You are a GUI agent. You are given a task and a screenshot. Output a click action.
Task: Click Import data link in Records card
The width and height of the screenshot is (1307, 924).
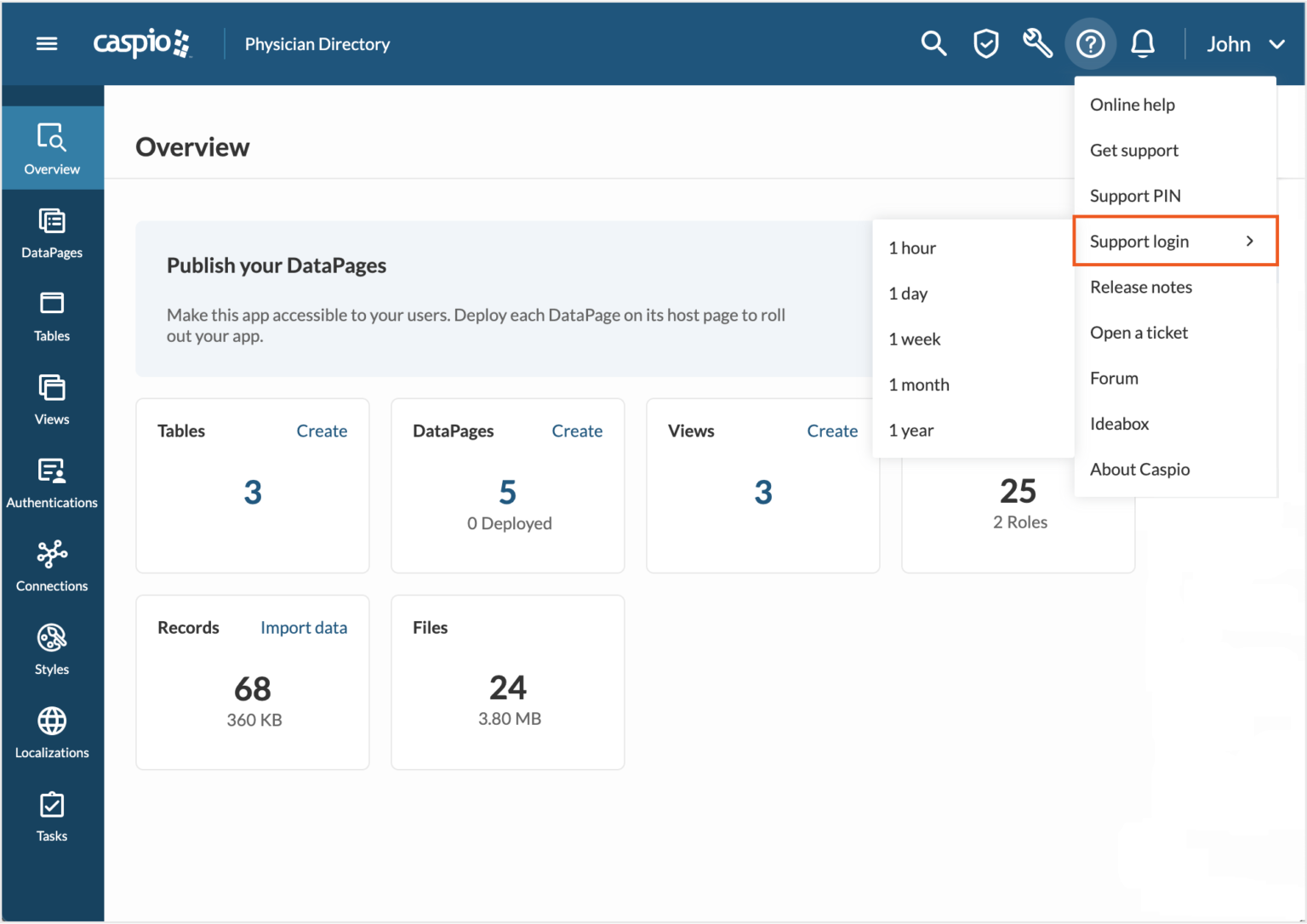tap(304, 628)
